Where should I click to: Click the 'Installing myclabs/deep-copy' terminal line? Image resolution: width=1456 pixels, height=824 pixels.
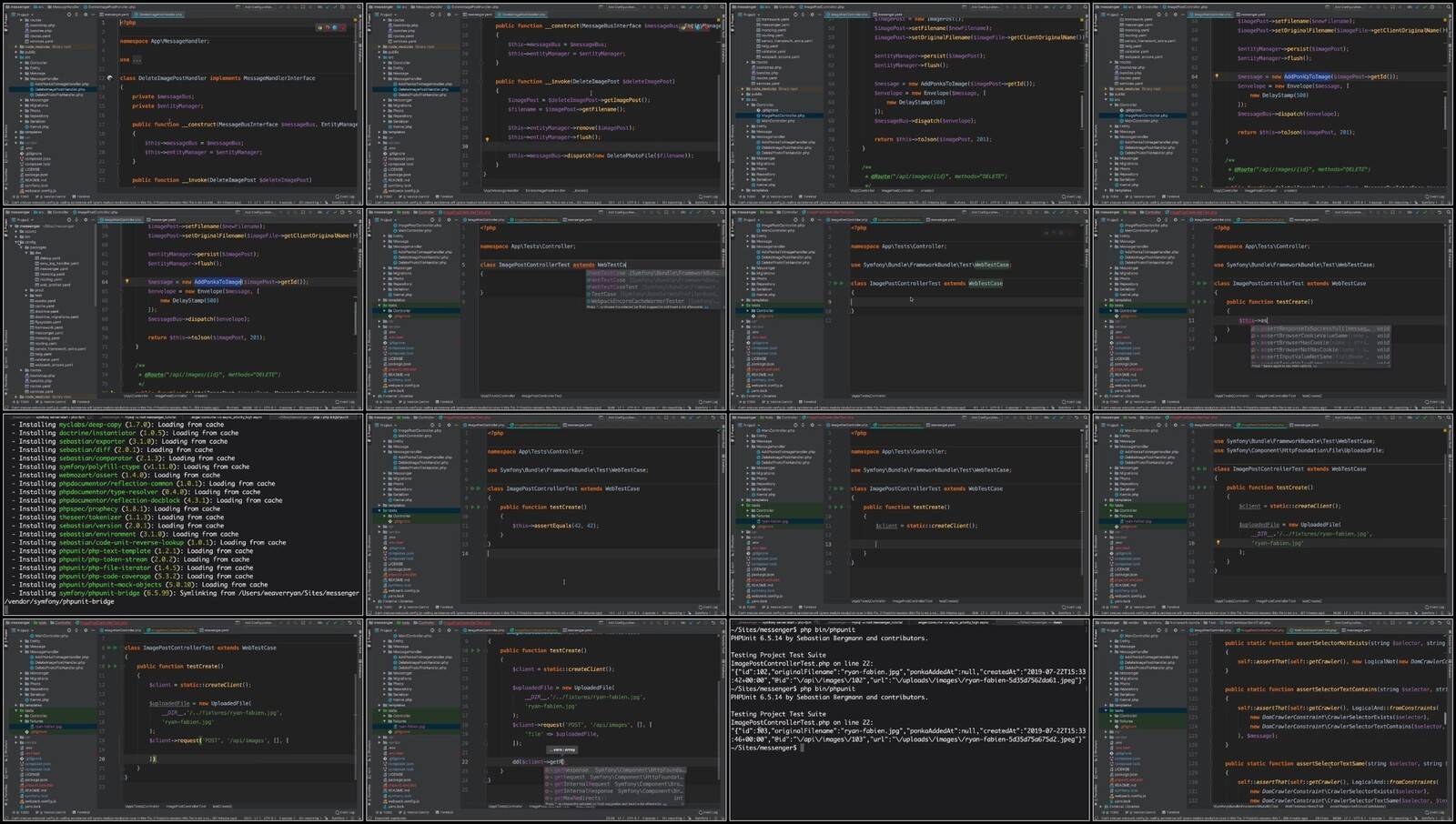(126, 425)
